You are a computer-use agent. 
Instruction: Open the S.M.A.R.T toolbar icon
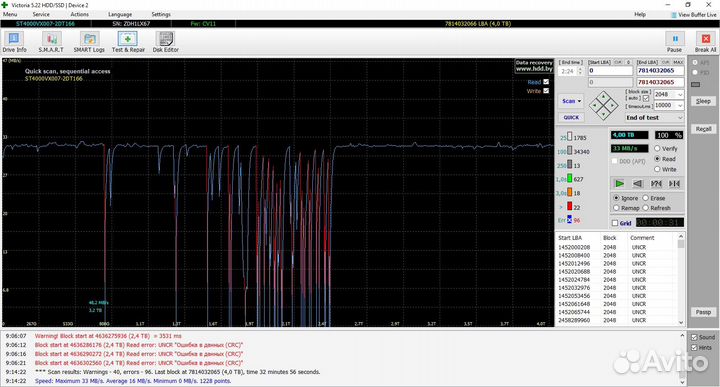point(51,42)
